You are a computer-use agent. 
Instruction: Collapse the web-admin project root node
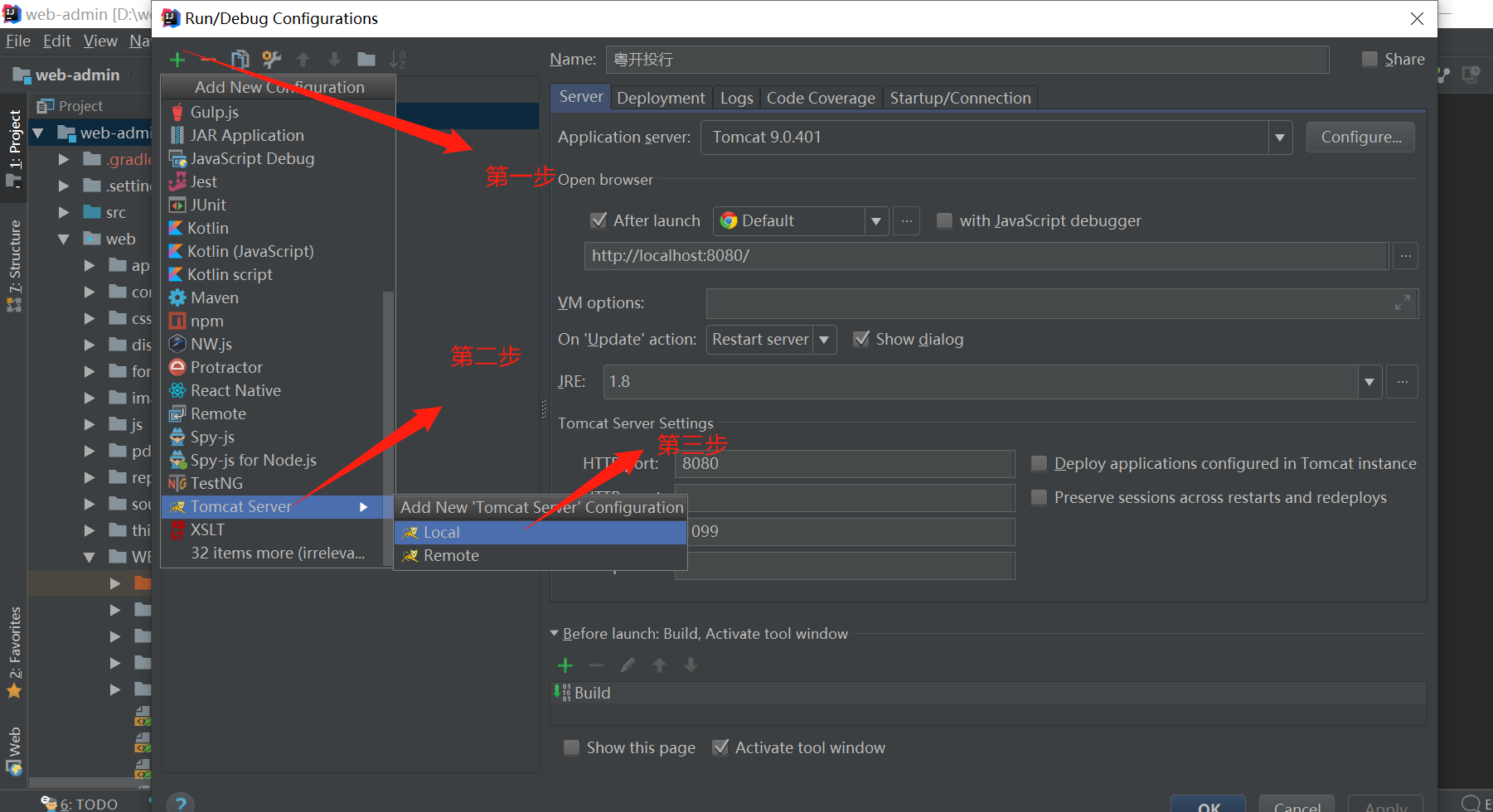37,133
